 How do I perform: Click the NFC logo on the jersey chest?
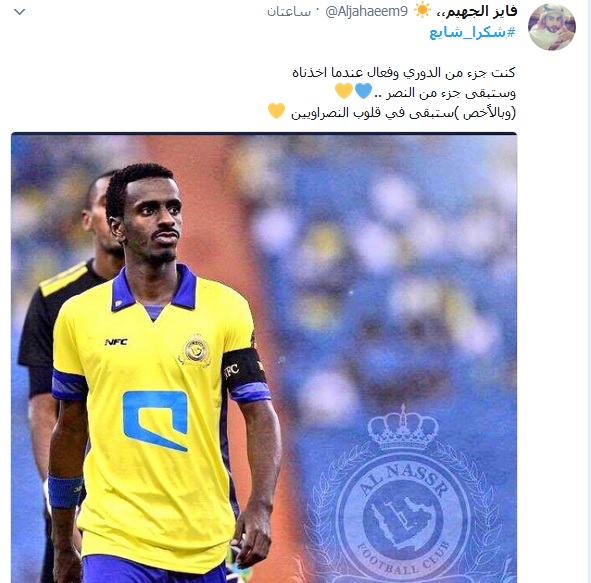(116, 342)
